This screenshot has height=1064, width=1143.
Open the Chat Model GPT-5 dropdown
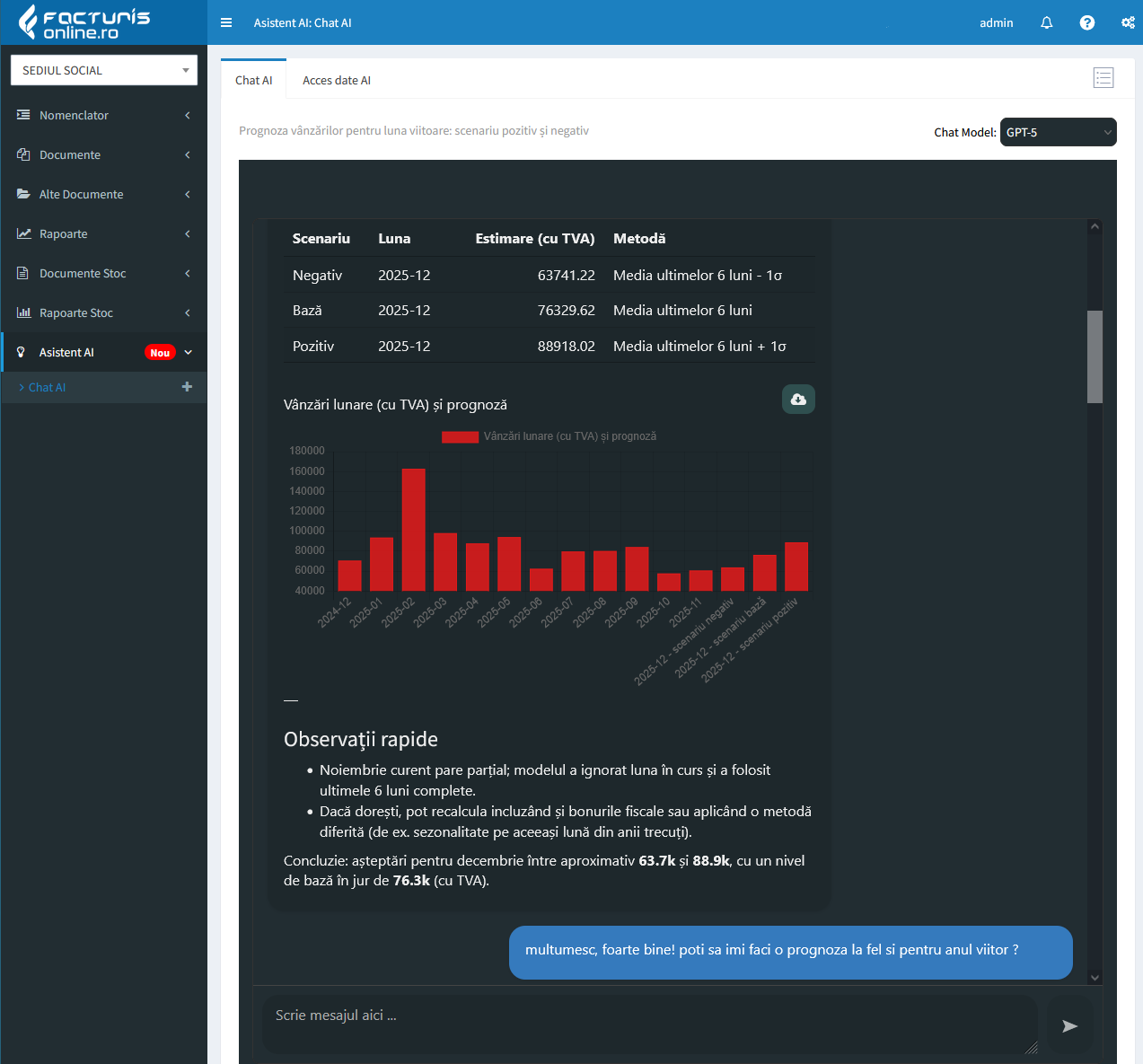[1058, 132]
